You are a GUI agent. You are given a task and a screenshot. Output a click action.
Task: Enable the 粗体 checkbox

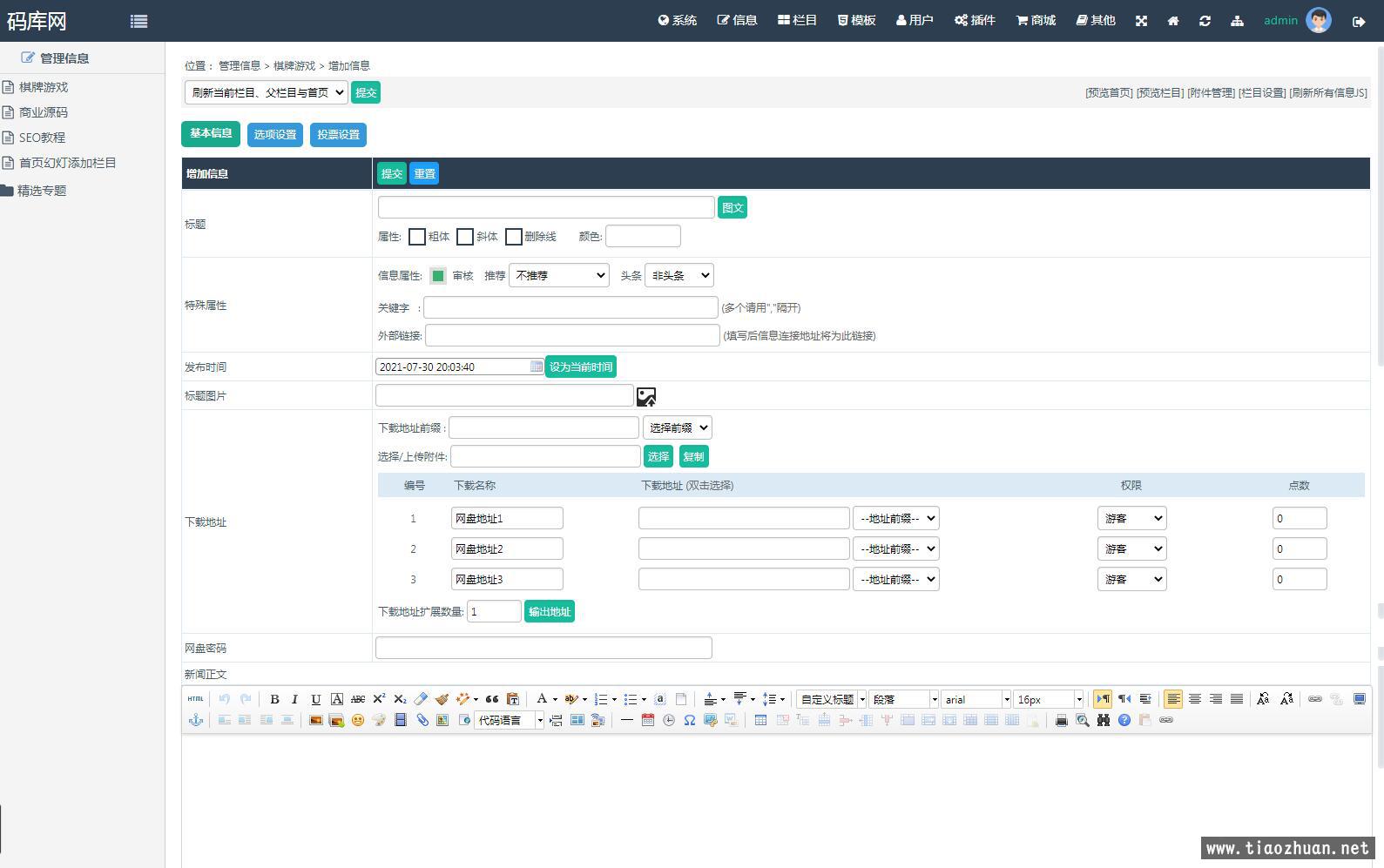417,237
